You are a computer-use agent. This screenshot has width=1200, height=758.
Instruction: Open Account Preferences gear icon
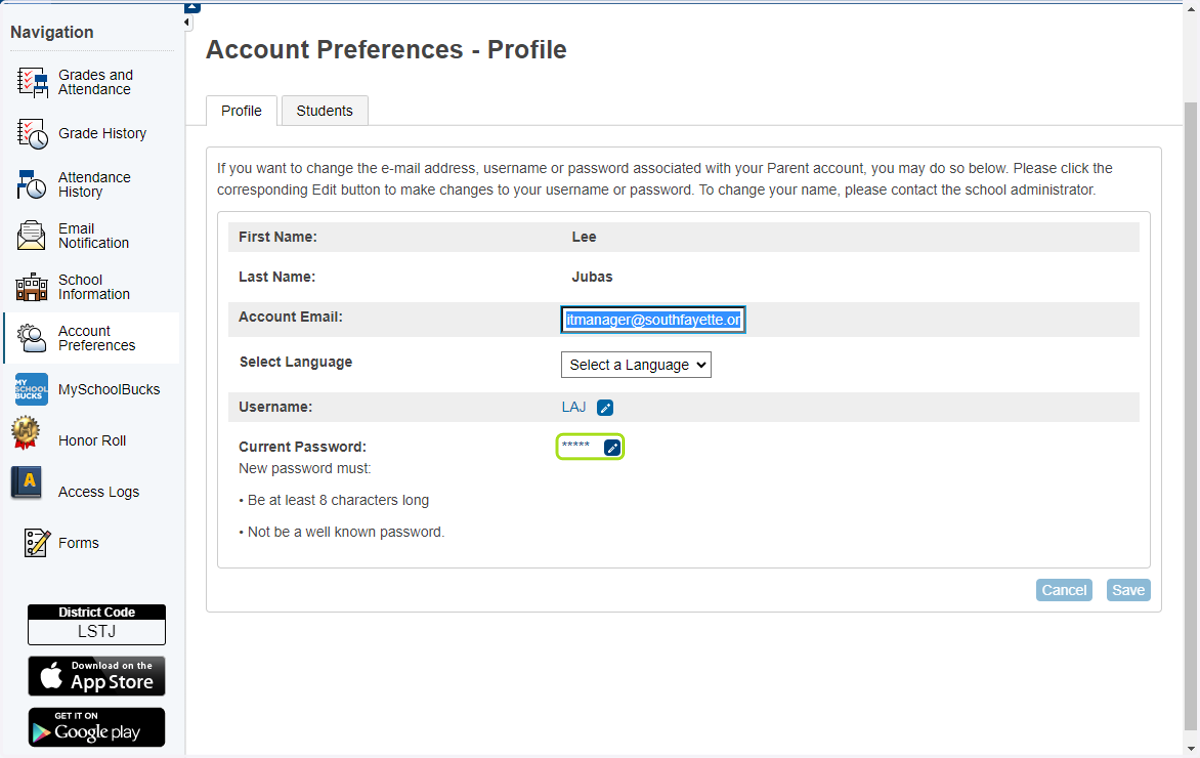pyautogui.click(x=32, y=338)
